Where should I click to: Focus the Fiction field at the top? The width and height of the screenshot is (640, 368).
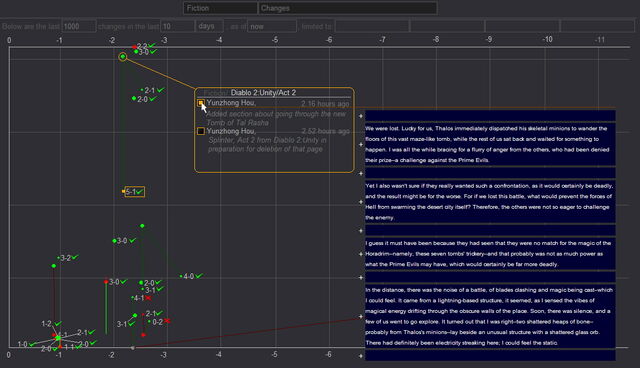[x=220, y=8]
